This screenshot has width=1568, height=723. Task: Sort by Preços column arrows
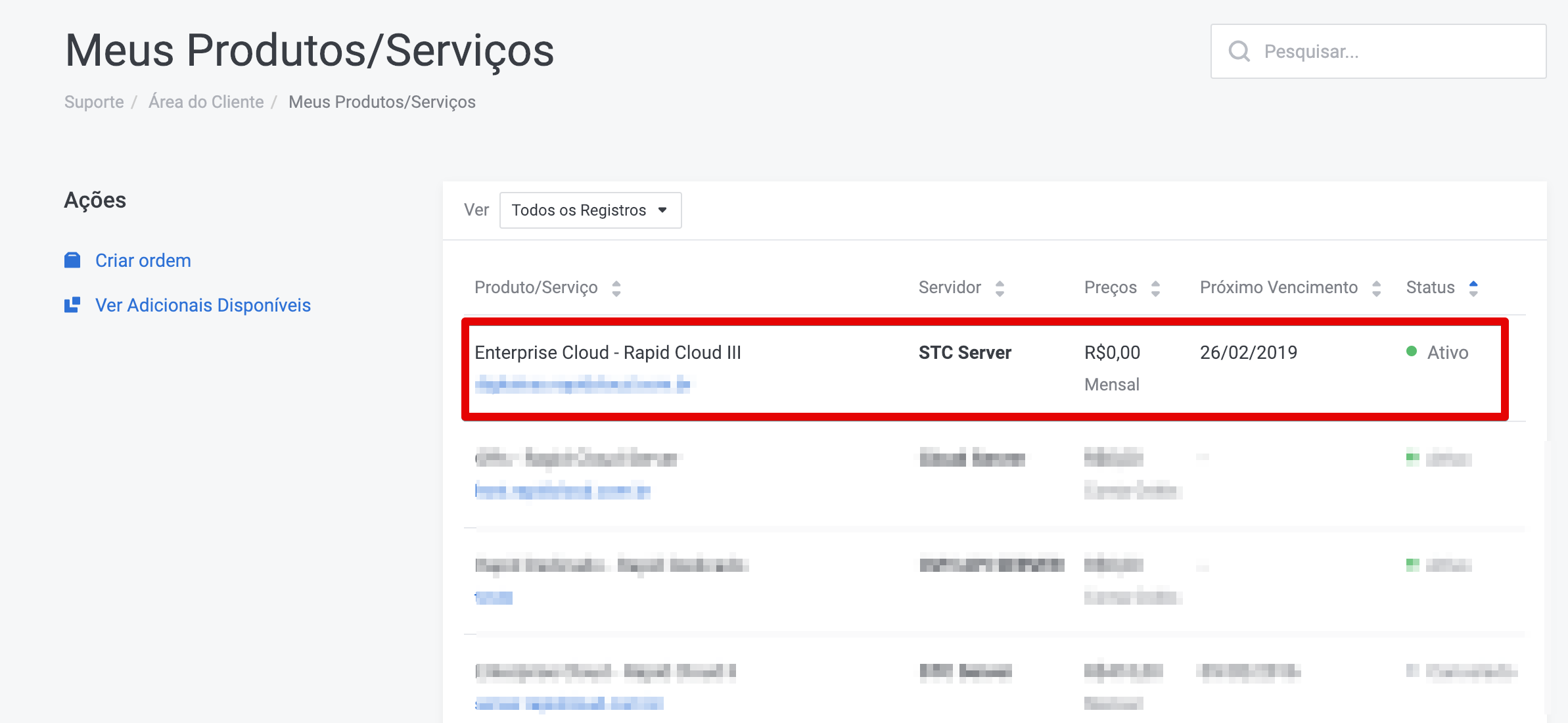click(1155, 288)
